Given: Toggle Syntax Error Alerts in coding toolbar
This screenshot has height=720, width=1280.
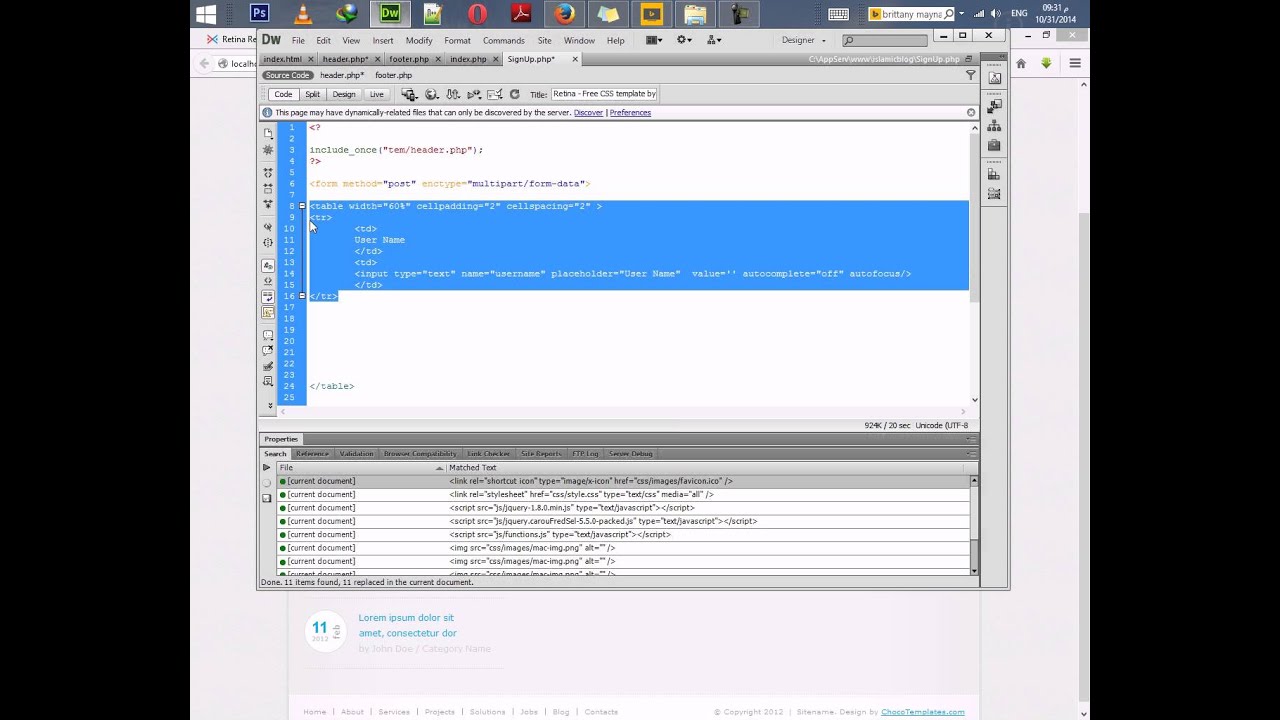Looking at the screenshot, I should [268, 313].
